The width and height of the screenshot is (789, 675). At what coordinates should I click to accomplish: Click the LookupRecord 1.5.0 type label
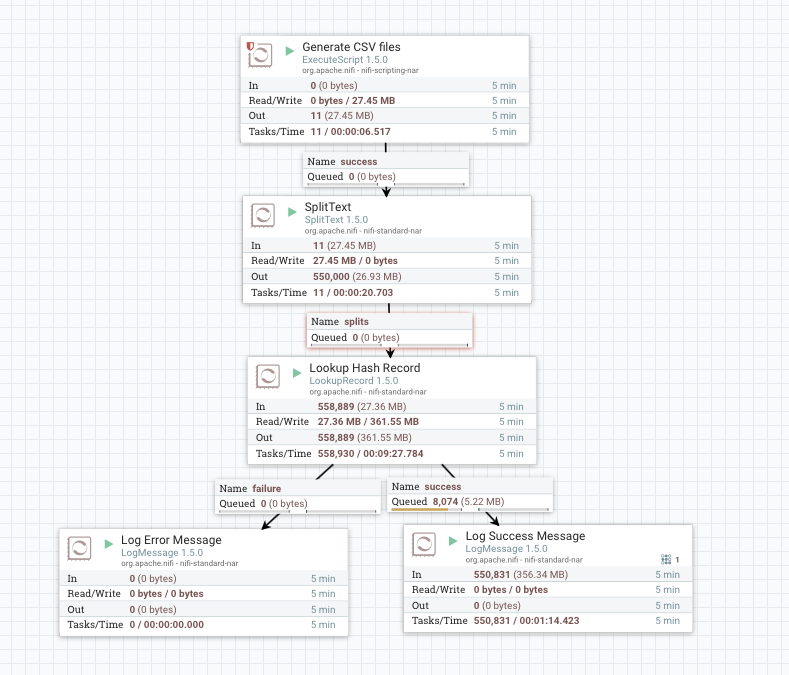pyautogui.click(x=354, y=381)
